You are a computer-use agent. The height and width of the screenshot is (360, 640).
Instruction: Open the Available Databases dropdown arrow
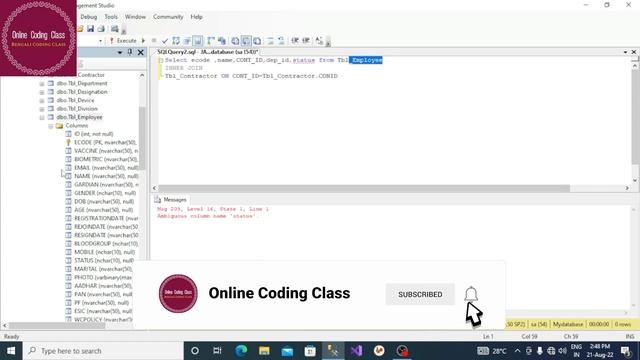tap(100, 41)
